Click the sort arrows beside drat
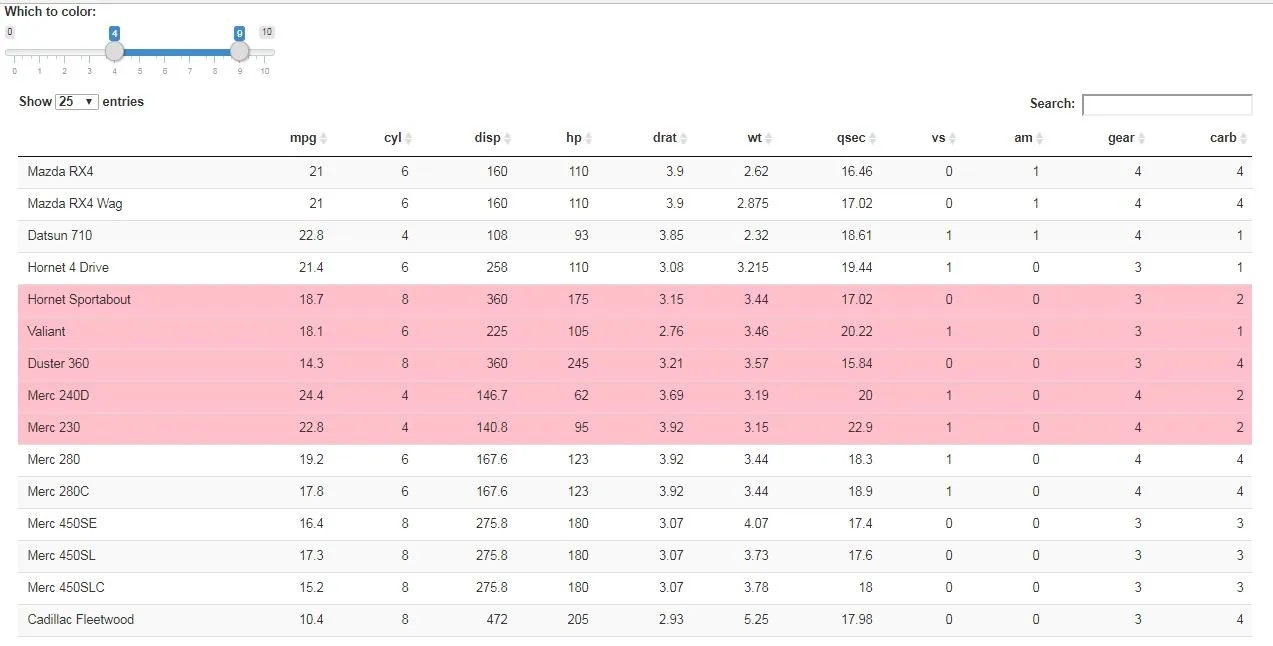Screen dimensions: 1273x646 click(684, 139)
